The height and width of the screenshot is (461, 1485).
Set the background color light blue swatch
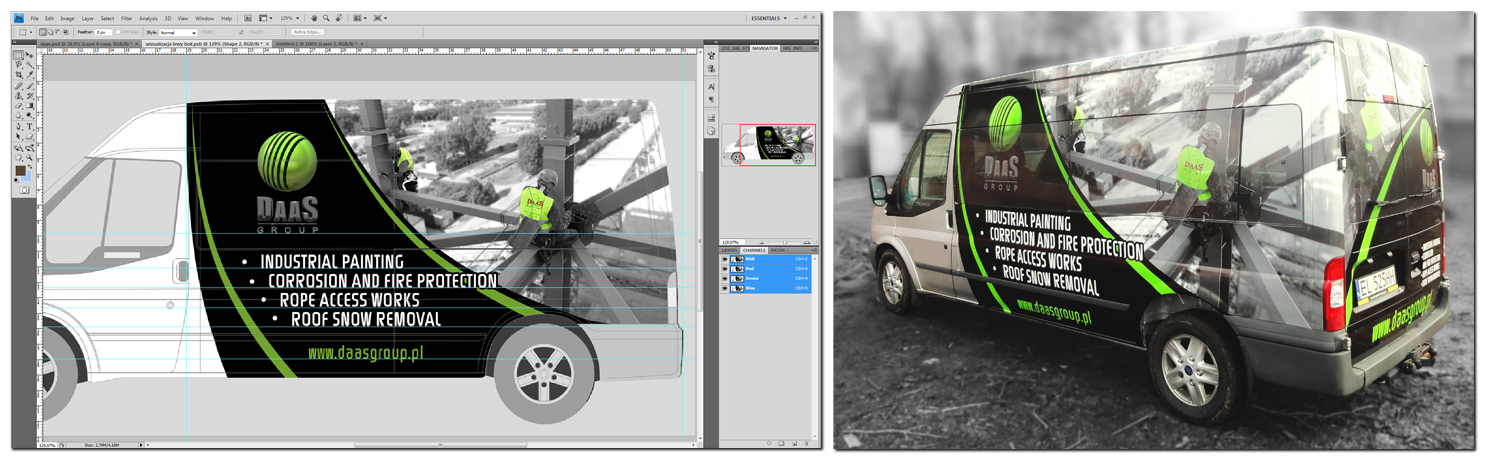click(x=29, y=177)
